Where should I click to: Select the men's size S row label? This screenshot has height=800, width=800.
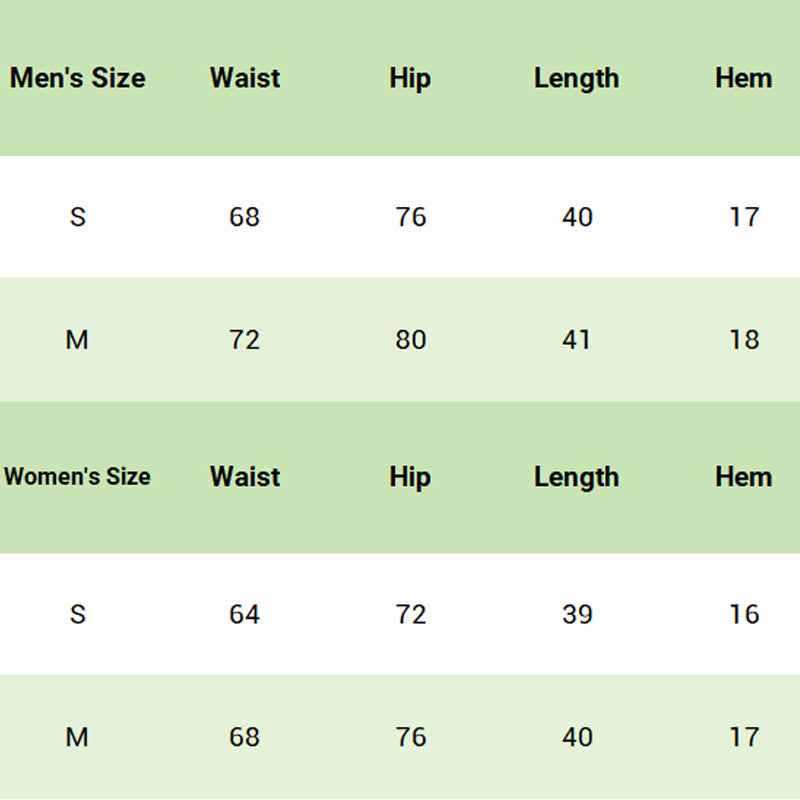point(78,217)
